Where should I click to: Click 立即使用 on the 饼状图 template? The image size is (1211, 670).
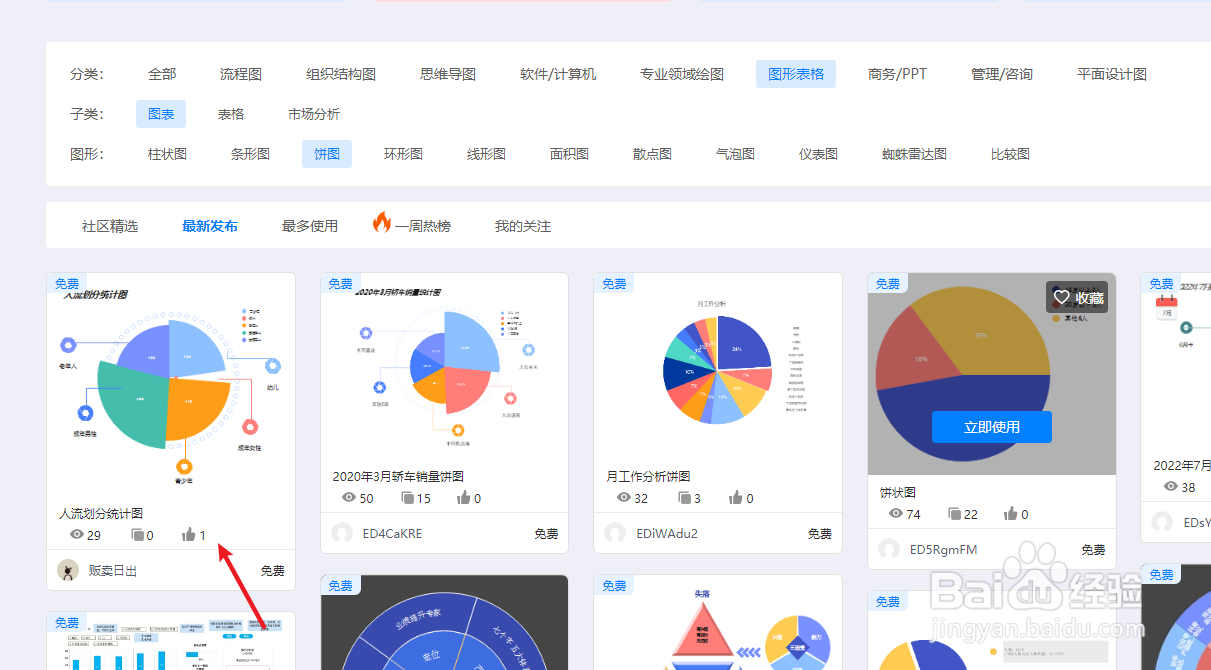tap(991, 426)
